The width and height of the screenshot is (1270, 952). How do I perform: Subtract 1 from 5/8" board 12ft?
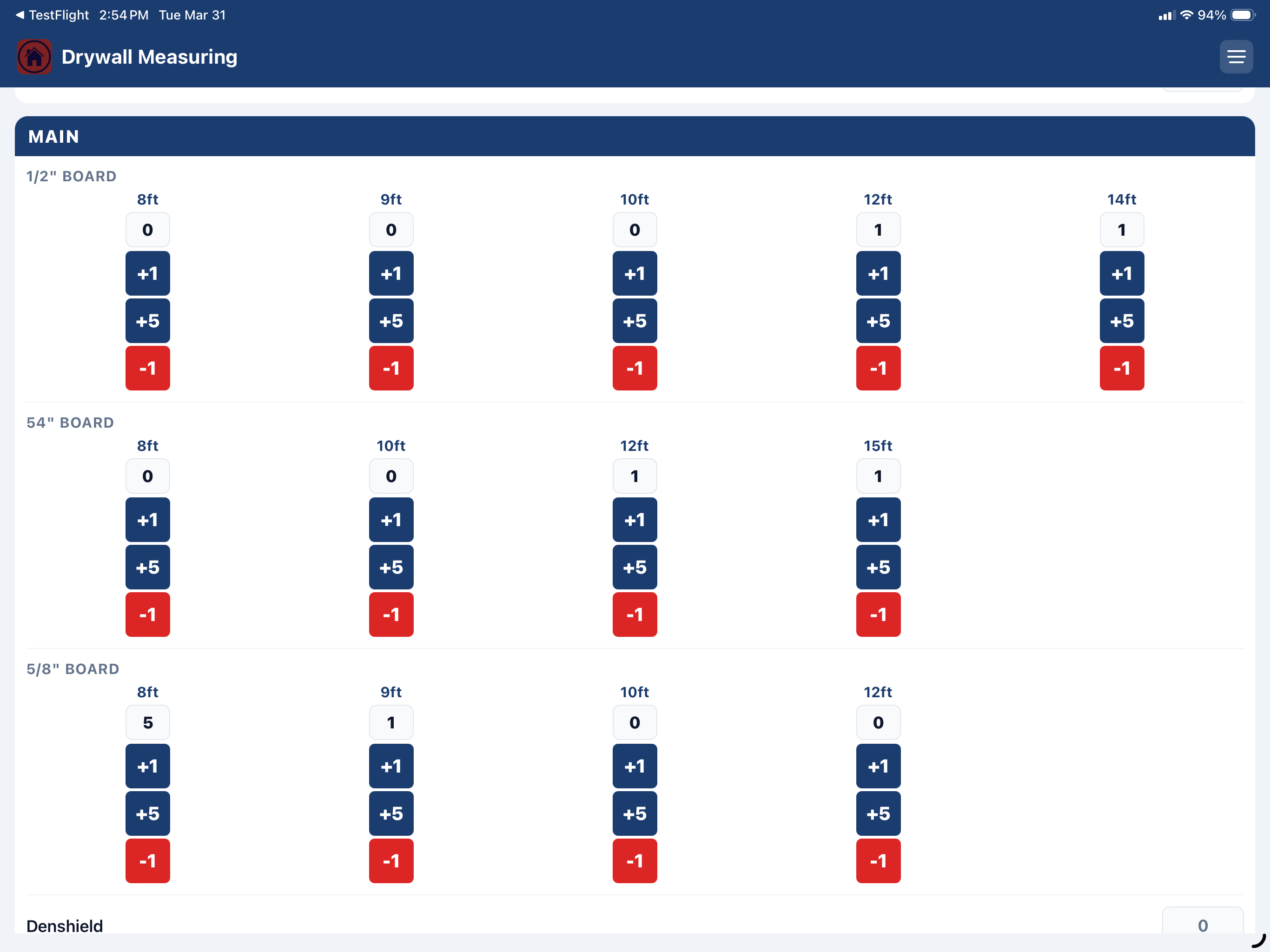[x=878, y=861]
